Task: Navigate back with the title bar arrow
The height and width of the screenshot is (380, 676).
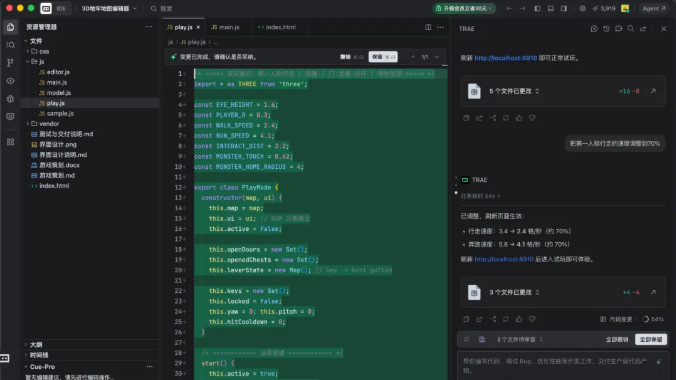Action: pyautogui.click(x=509, y=8)
